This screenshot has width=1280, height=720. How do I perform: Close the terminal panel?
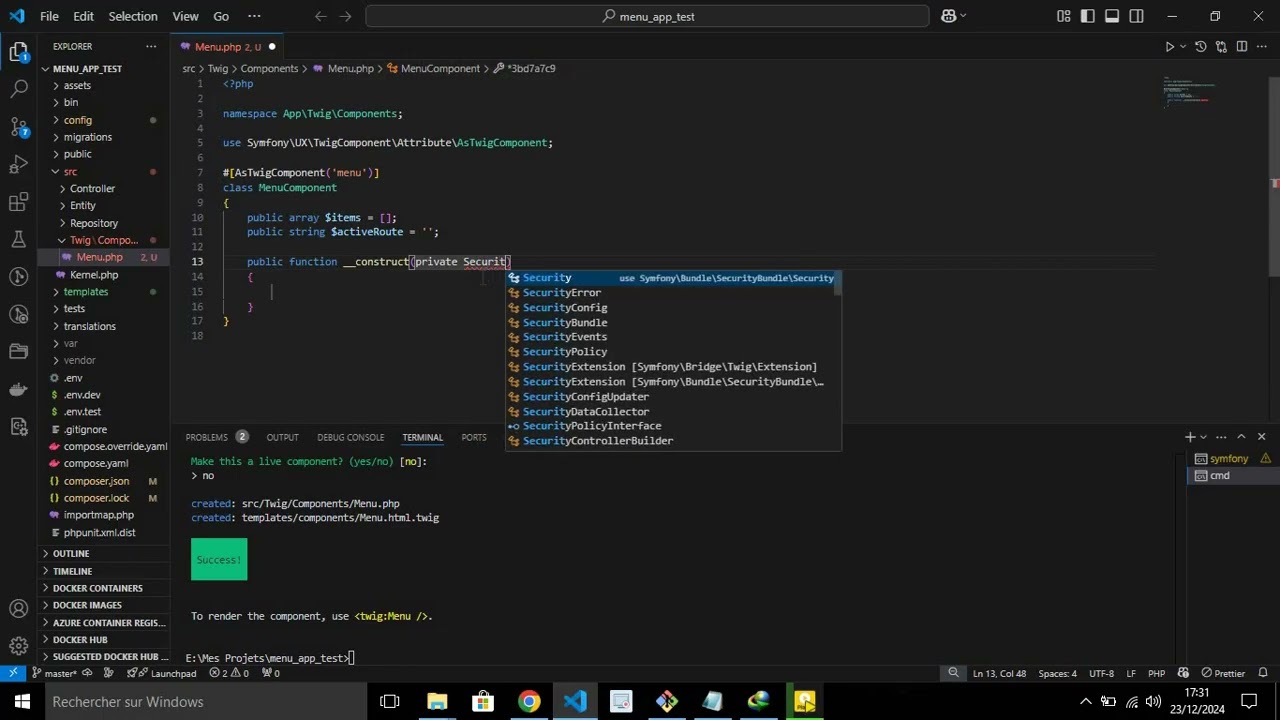point(1261,437)
